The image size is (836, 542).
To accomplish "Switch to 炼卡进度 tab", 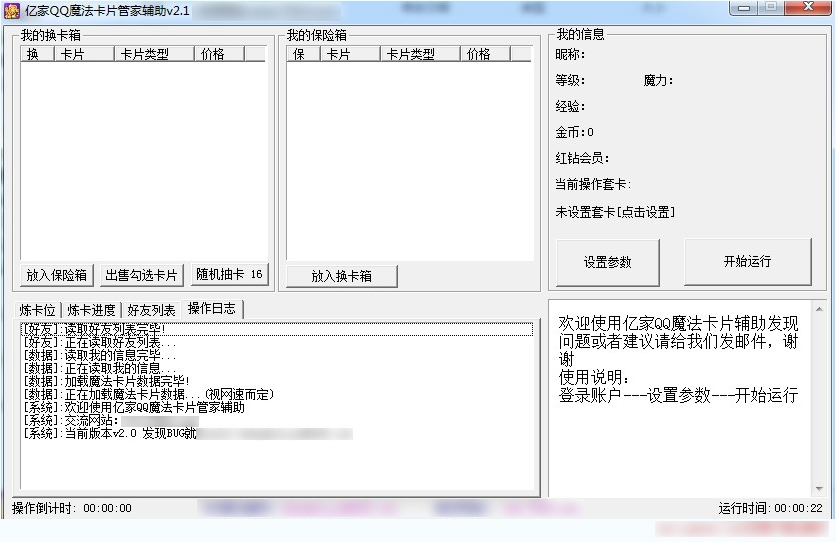I will [x=91, y=310].
